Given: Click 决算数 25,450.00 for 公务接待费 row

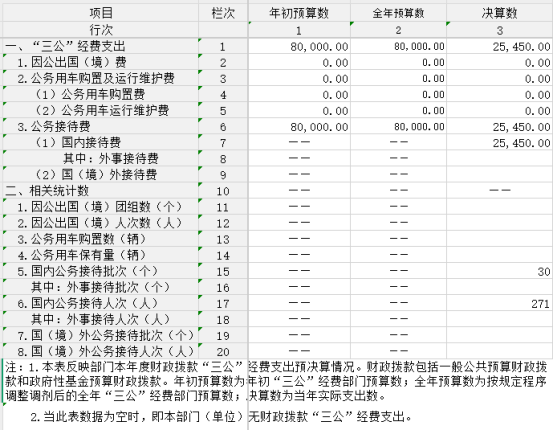Looking at the screenshot, I should click(x=521, y=127).
